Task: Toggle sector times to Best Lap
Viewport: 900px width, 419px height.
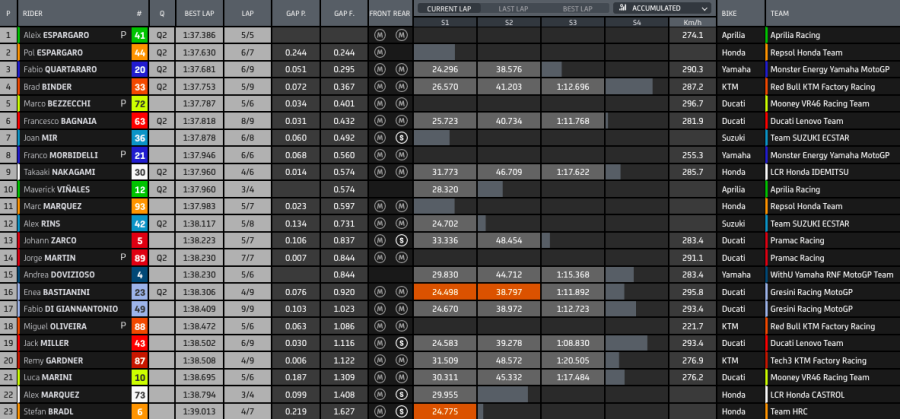Action: click(578, 8)
